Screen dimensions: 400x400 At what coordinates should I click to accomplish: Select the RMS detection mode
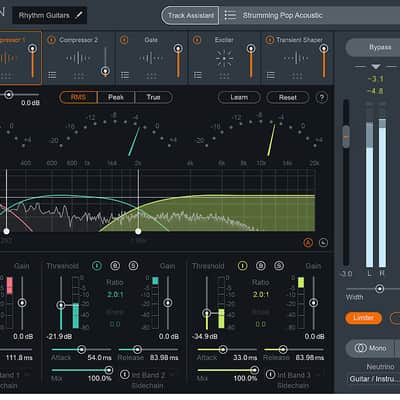click(78, 97)
